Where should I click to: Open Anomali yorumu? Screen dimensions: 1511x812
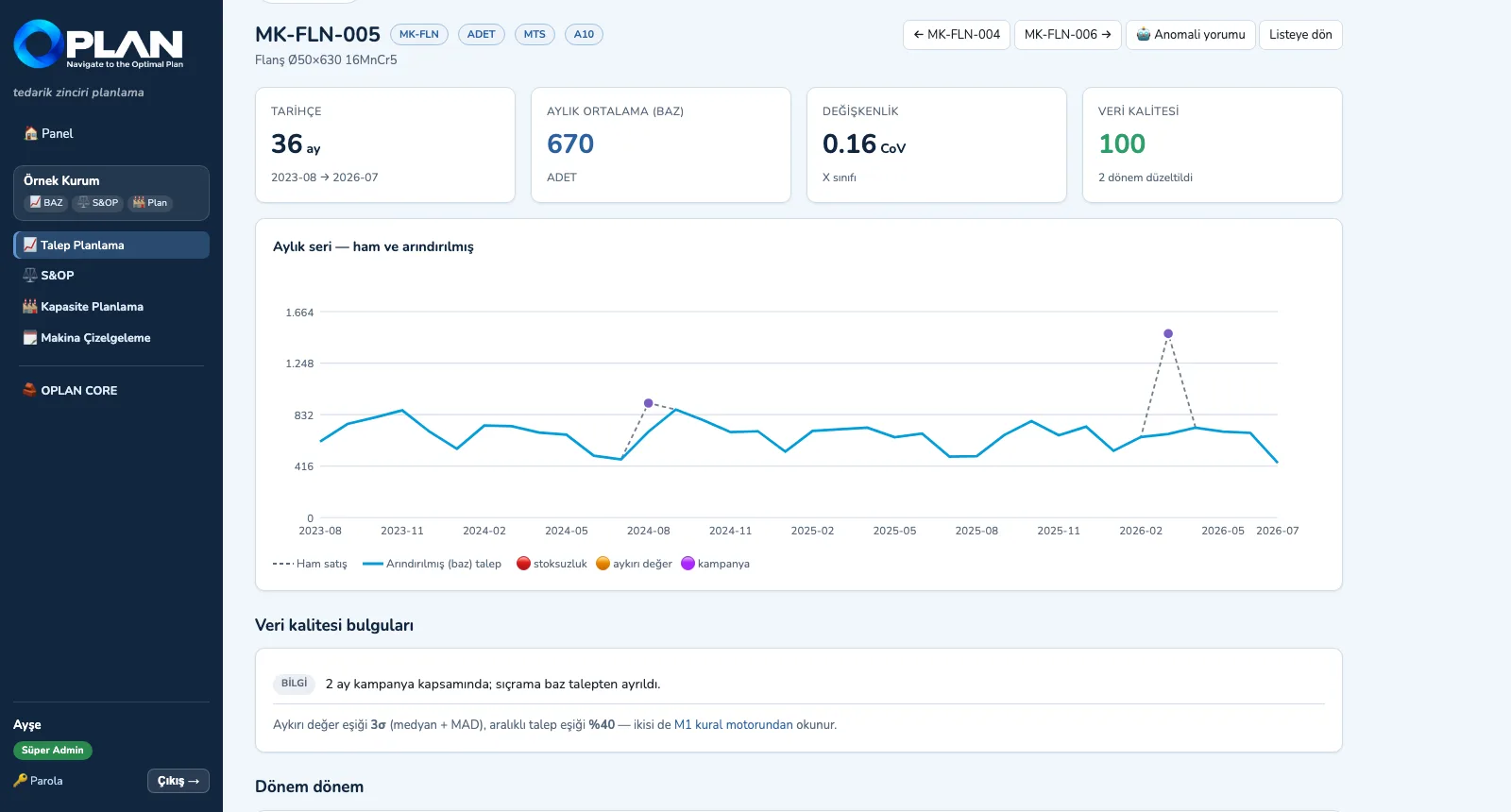[1191, 35]
